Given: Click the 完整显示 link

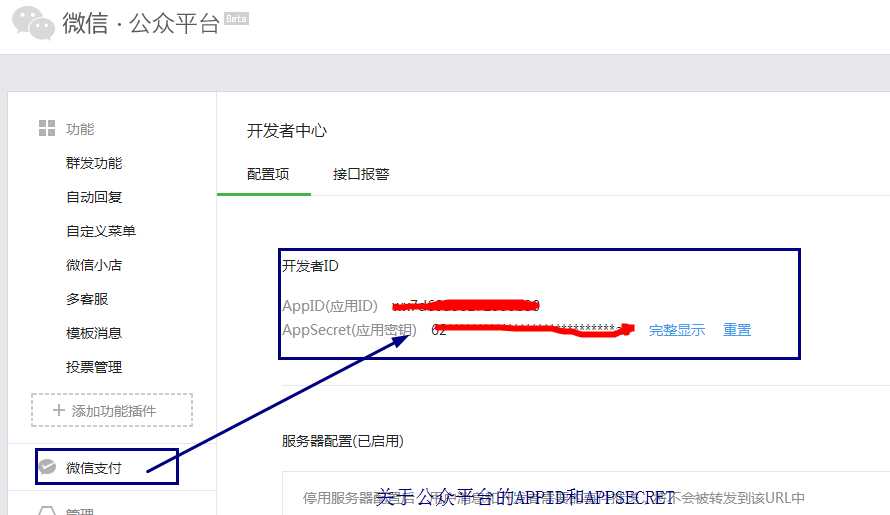Looking at the screenshot, I should 677,330.
